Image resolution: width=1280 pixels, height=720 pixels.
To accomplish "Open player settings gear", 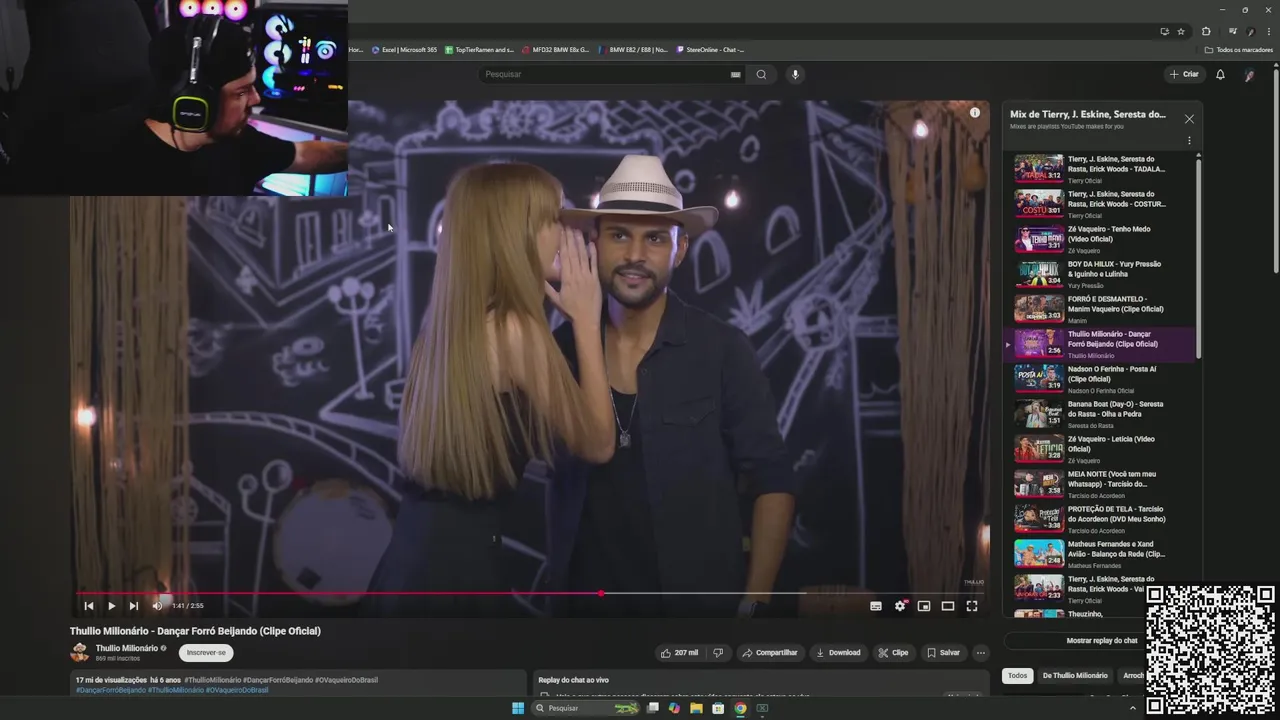I will 900,606.
